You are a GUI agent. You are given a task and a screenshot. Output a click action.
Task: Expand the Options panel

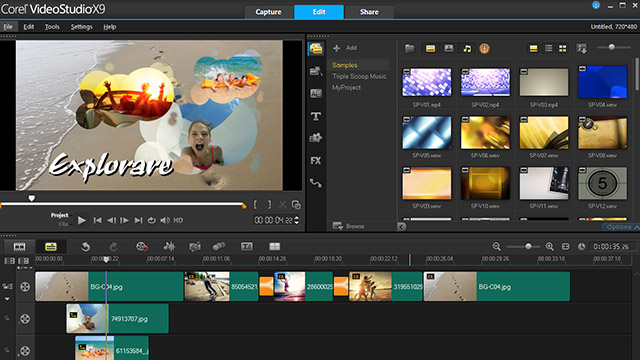click(622, 227)
